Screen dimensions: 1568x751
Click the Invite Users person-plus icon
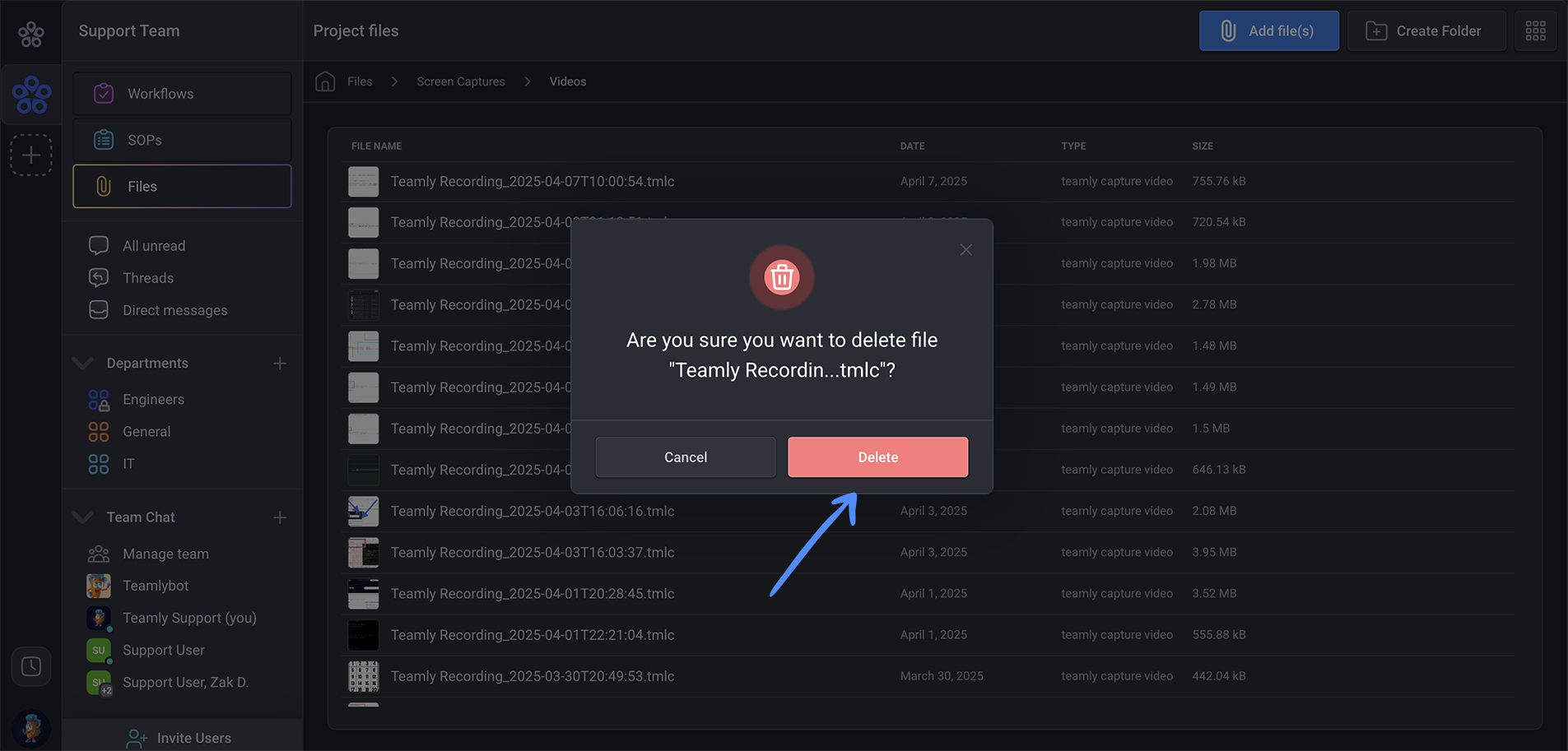click(x=137, y=739)
